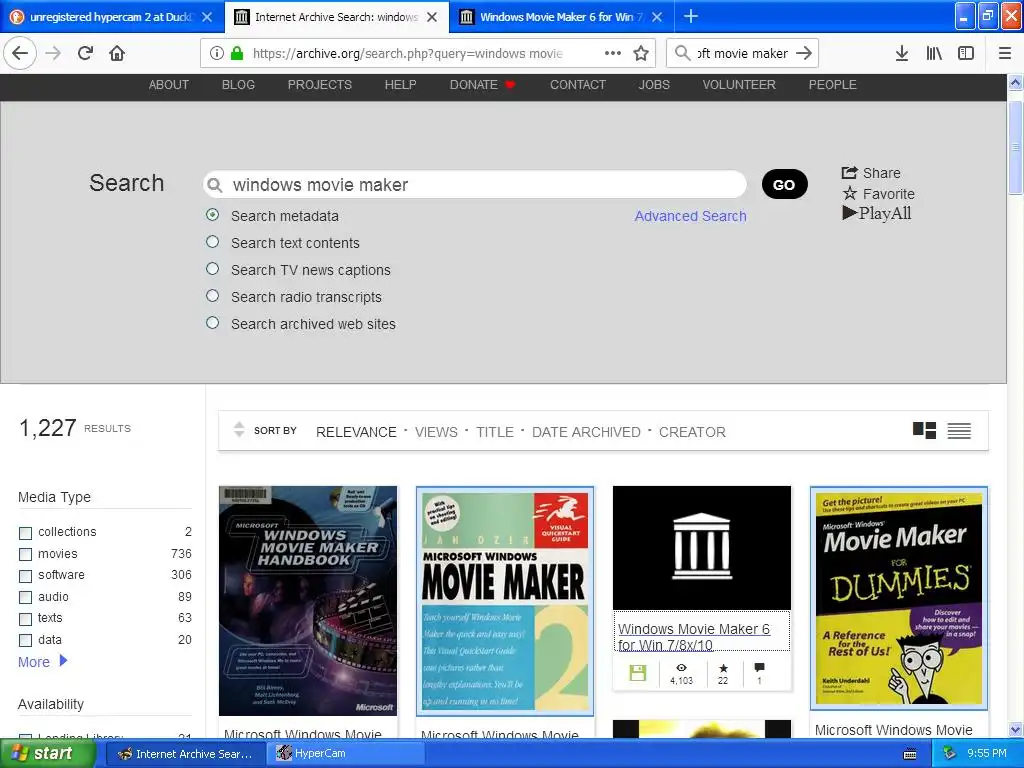
Task: Click the views eye icon on Movie Maker 6 card
Action: point(681,668)
